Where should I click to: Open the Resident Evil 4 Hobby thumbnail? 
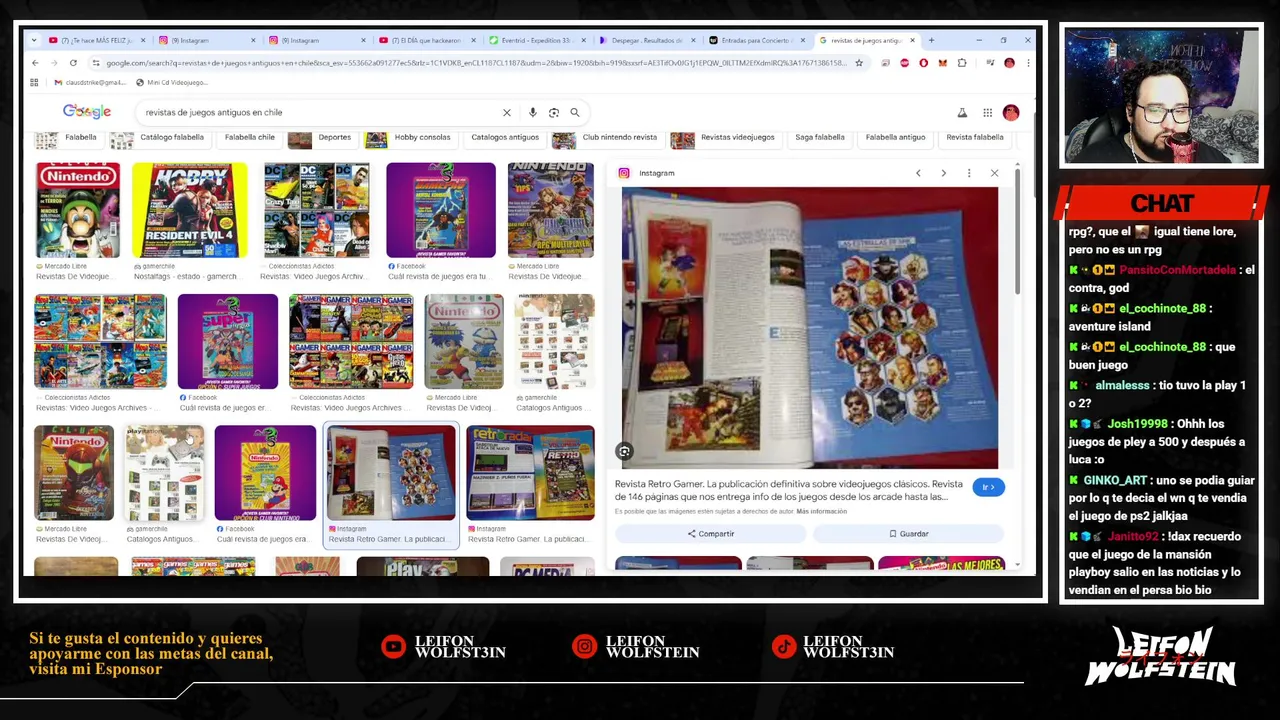(x=190, y=210)
